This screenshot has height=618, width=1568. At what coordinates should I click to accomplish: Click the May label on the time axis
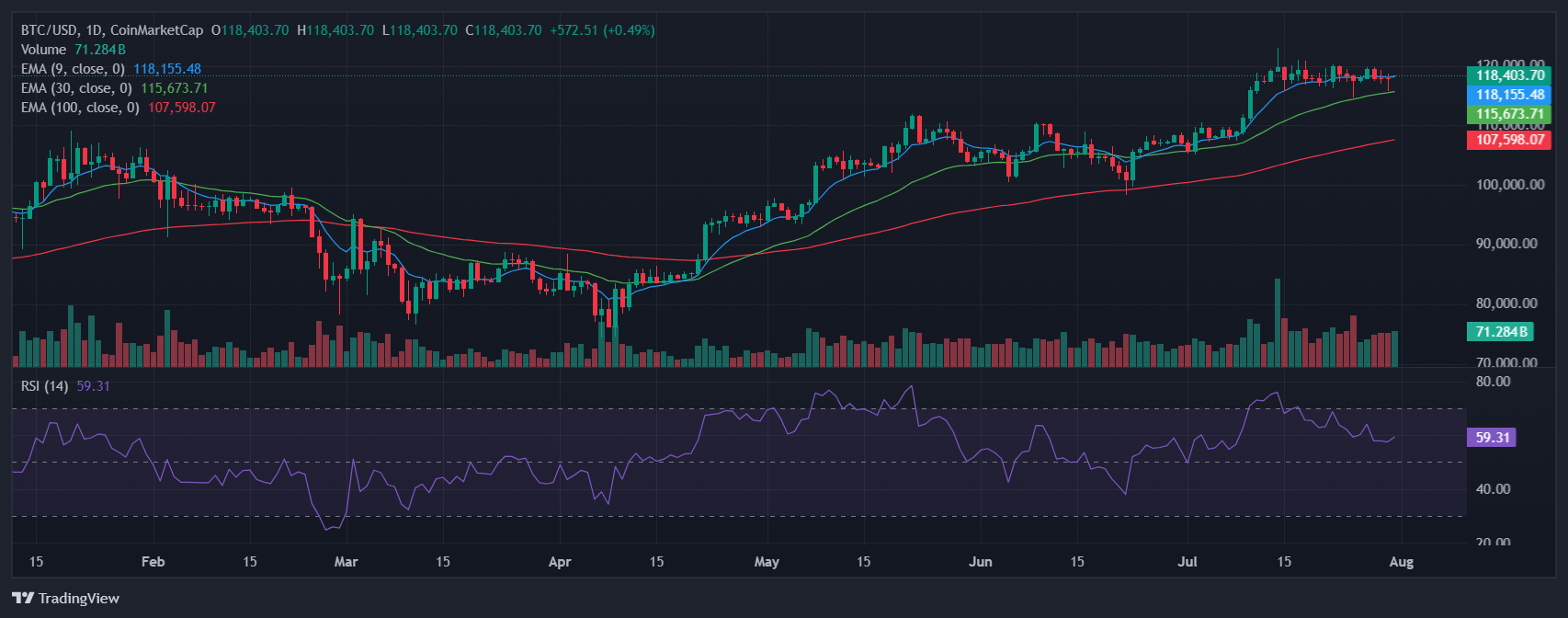[766, 562]
